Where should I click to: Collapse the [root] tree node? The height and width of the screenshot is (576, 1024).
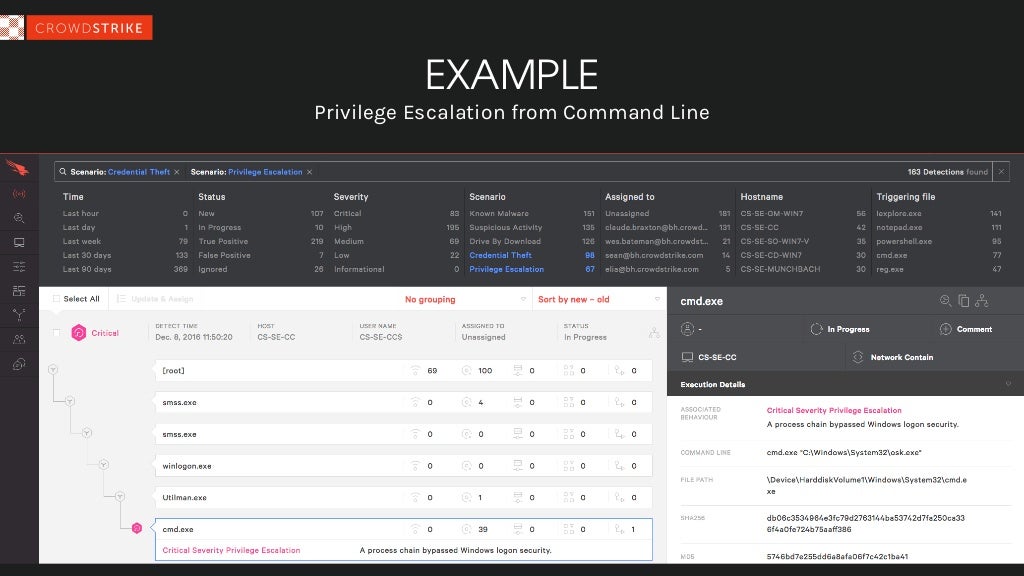click(x=53, y=370)
